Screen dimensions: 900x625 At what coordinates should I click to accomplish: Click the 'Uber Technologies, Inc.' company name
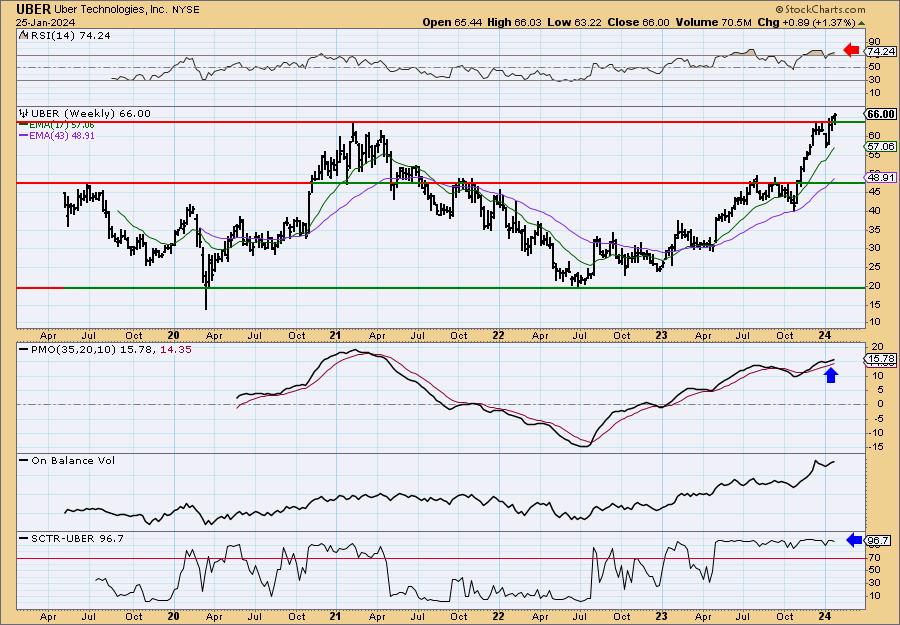coord(111,10)
